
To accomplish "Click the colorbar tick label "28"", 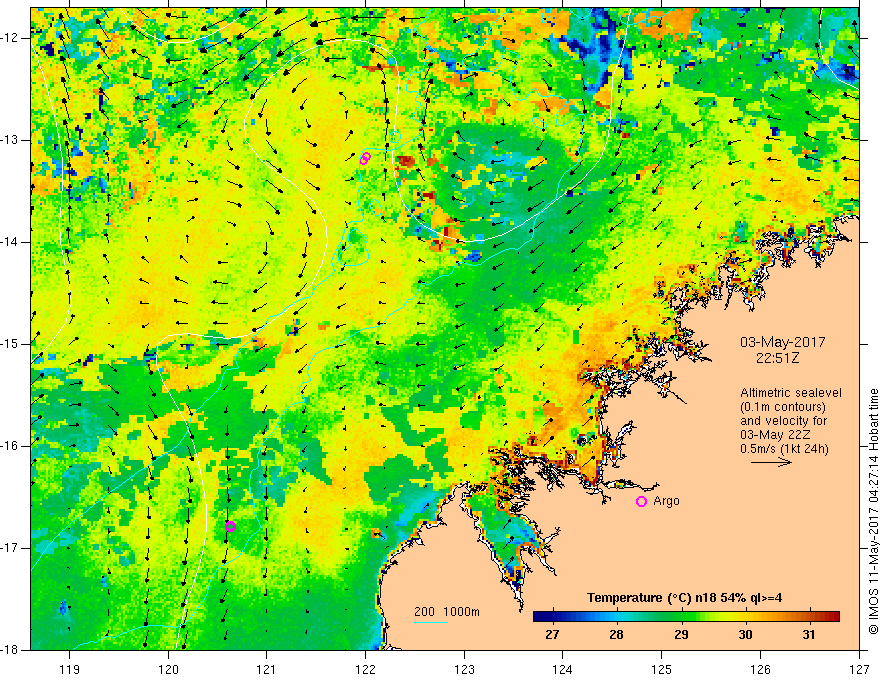I will 616,635.
